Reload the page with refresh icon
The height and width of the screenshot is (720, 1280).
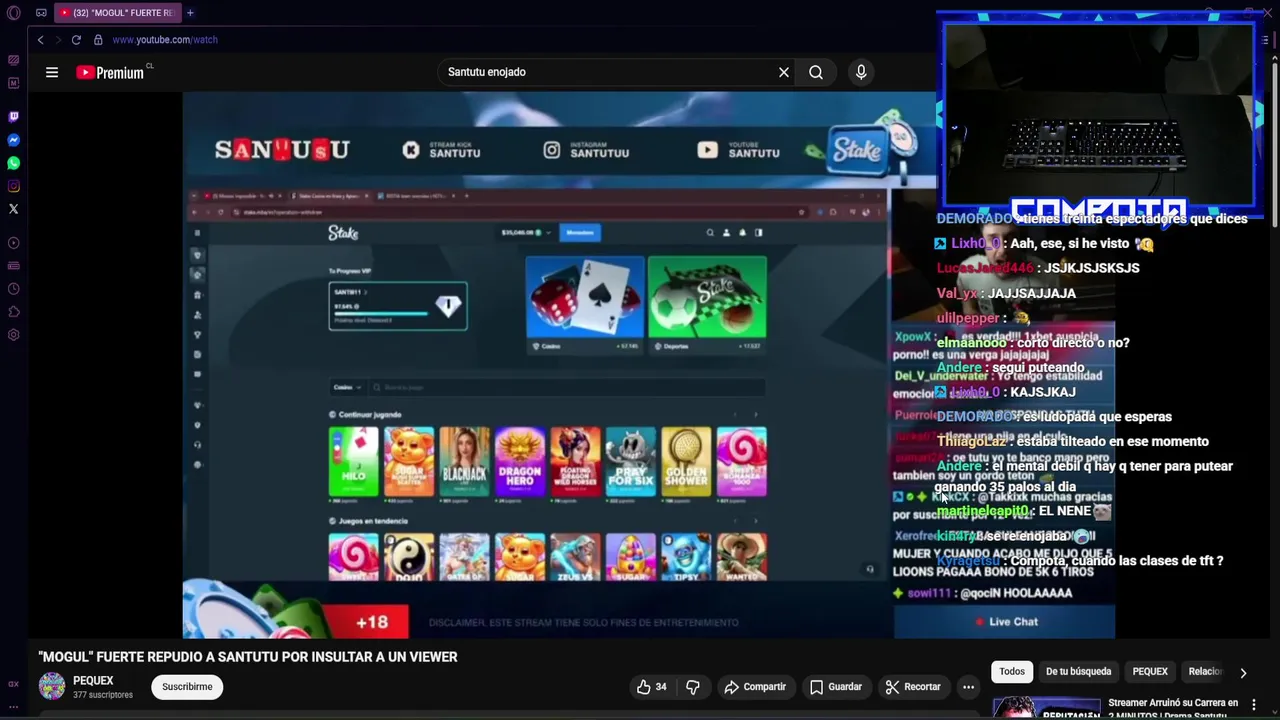coord(76,40)
